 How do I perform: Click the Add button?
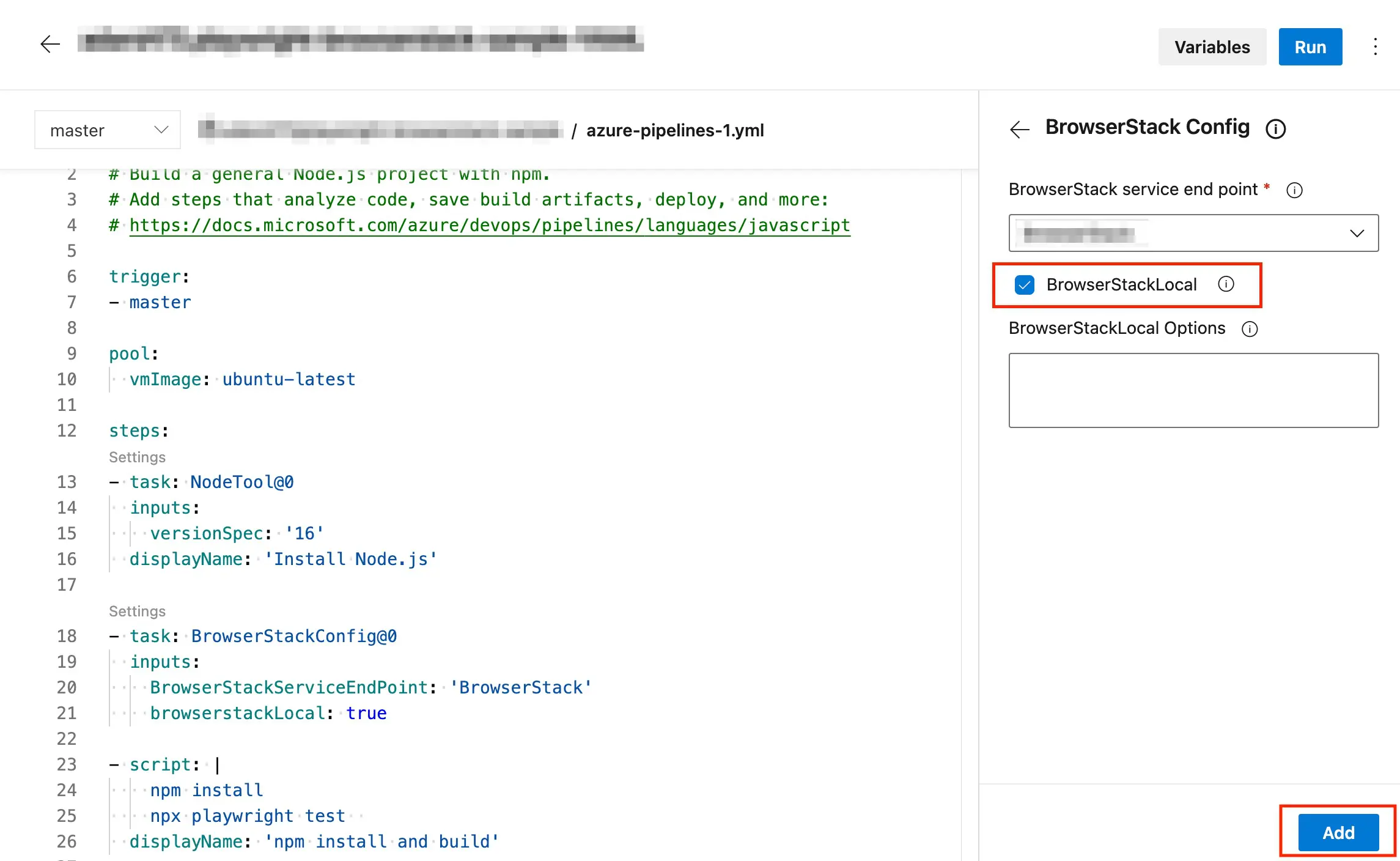coord(1338,833)
